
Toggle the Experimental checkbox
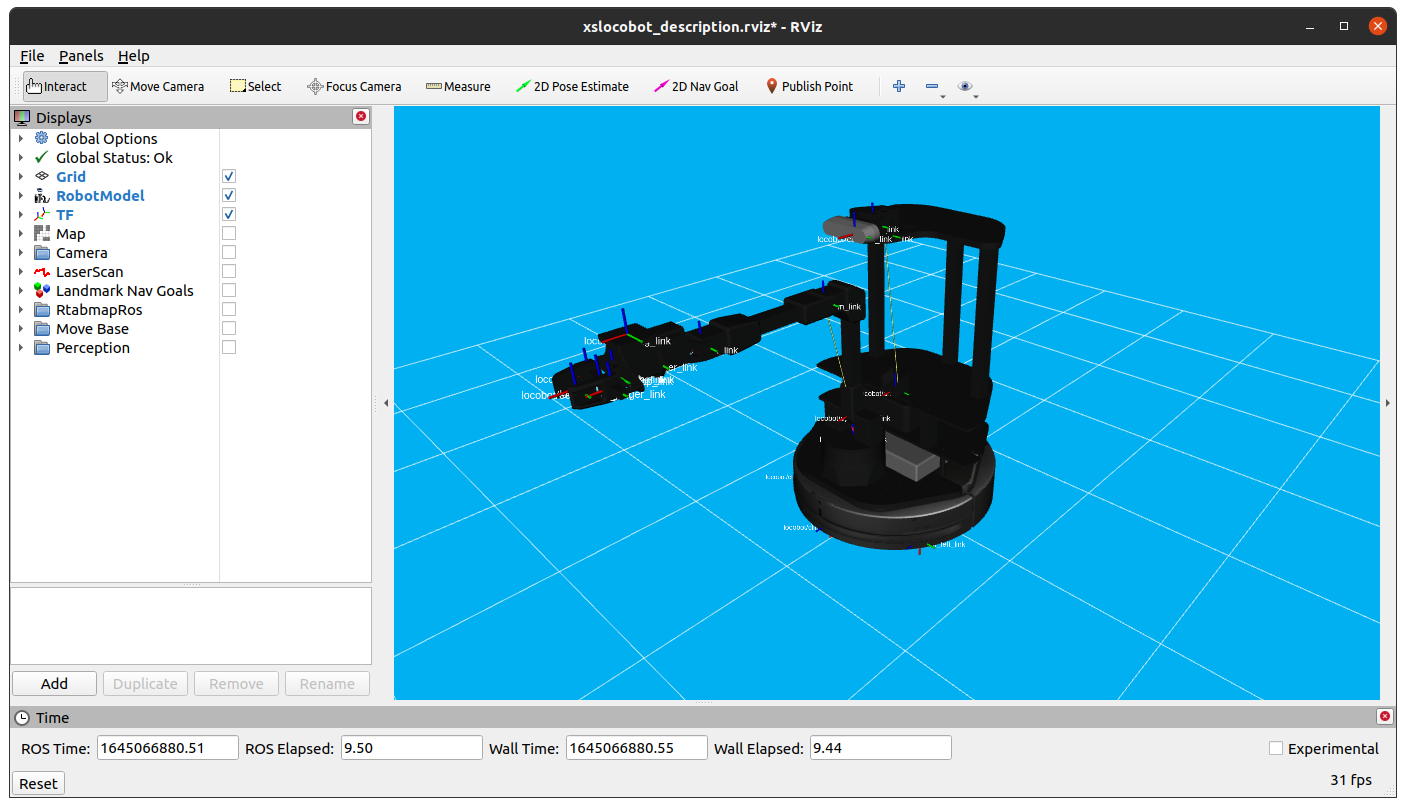(x=1276, y=749)
